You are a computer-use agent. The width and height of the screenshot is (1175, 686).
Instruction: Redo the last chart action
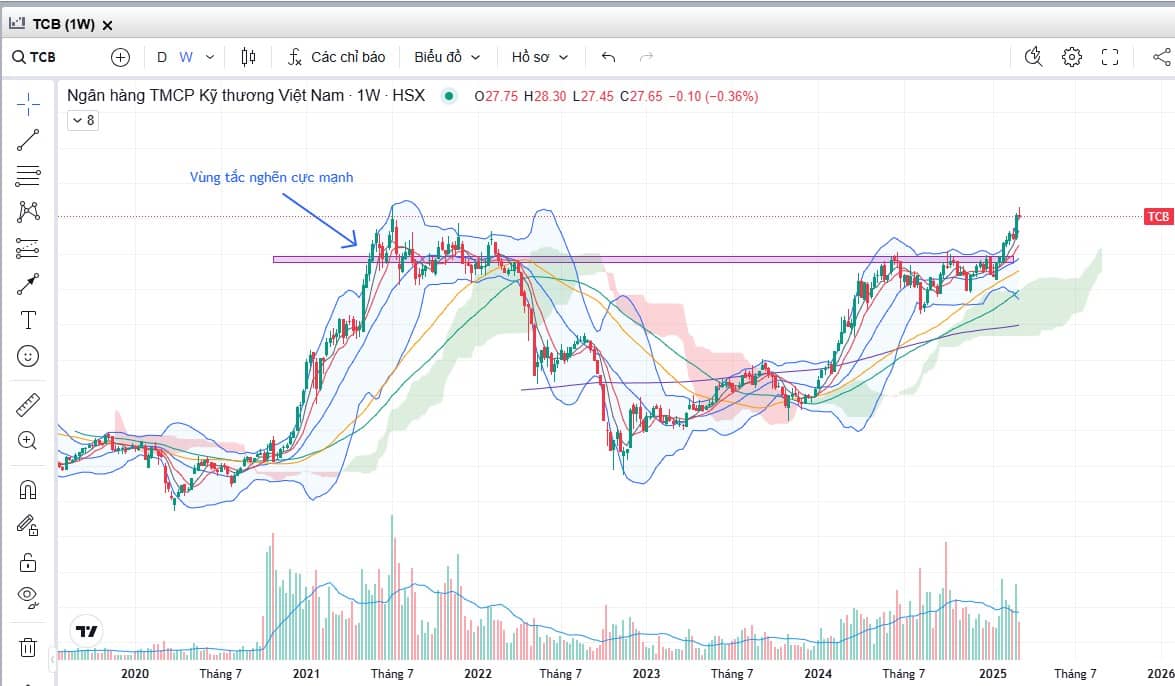click(x=646, y=57)
